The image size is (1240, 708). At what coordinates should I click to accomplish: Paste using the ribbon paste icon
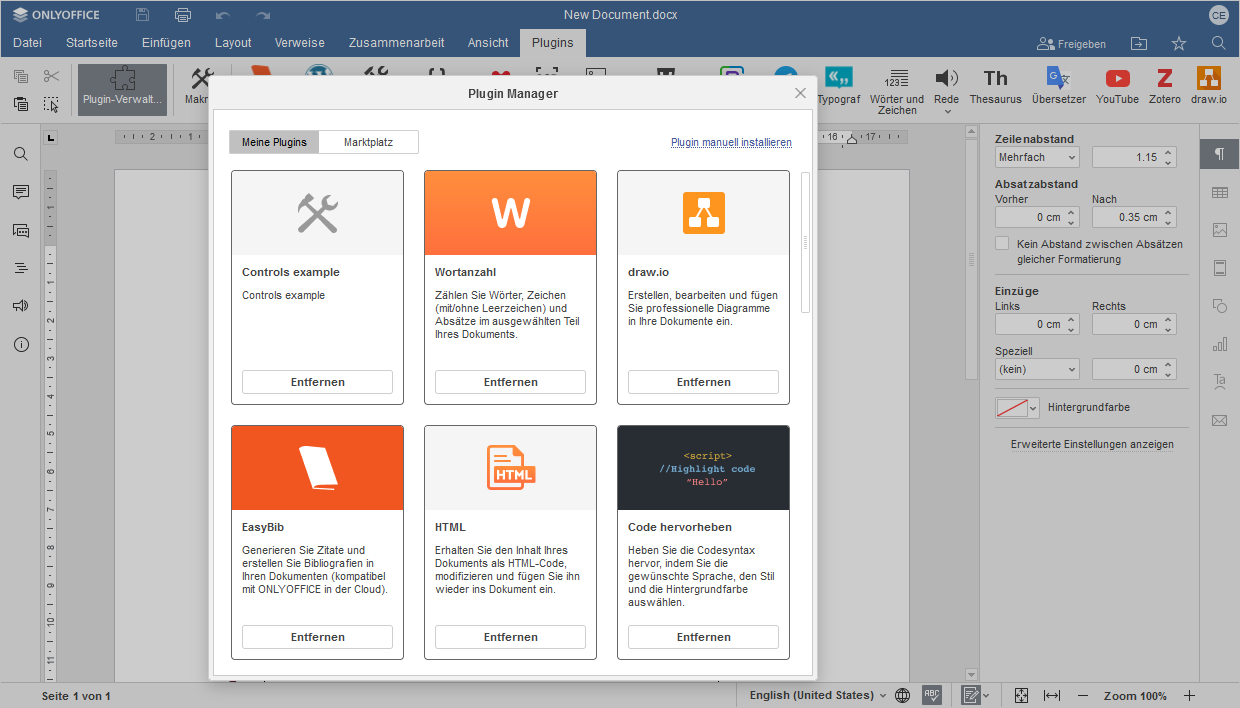[x=21, y=104]
